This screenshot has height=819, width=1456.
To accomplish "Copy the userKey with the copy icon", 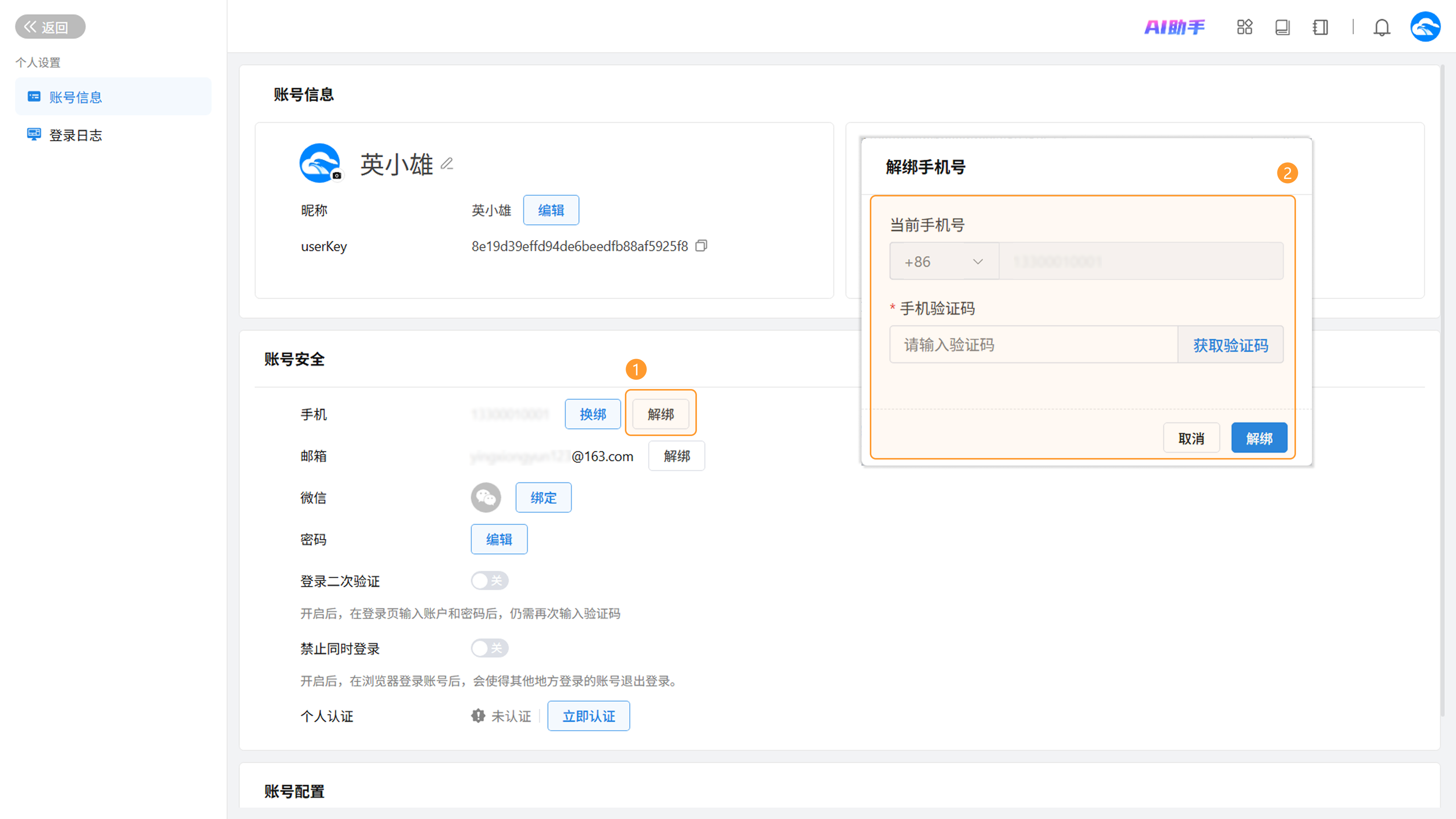I will click(701, 246).
